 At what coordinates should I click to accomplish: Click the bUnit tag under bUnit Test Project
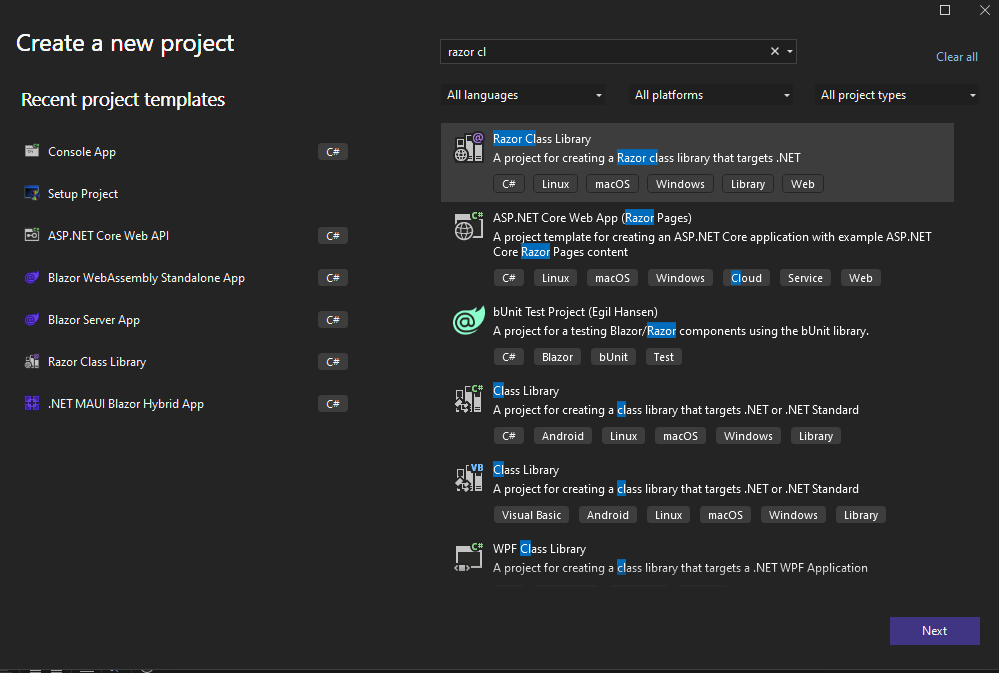(613, 357)
